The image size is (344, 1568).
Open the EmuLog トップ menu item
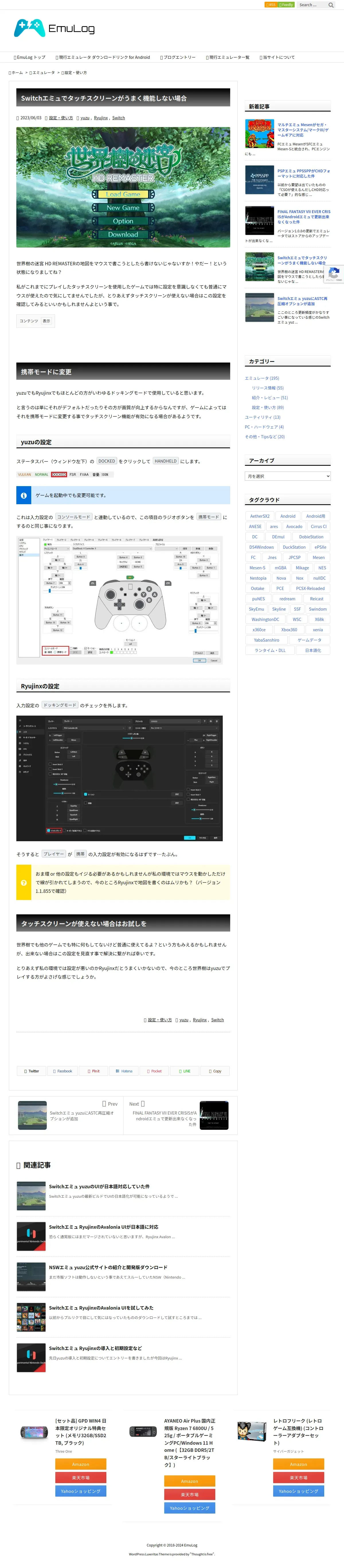tap(29, 57)
